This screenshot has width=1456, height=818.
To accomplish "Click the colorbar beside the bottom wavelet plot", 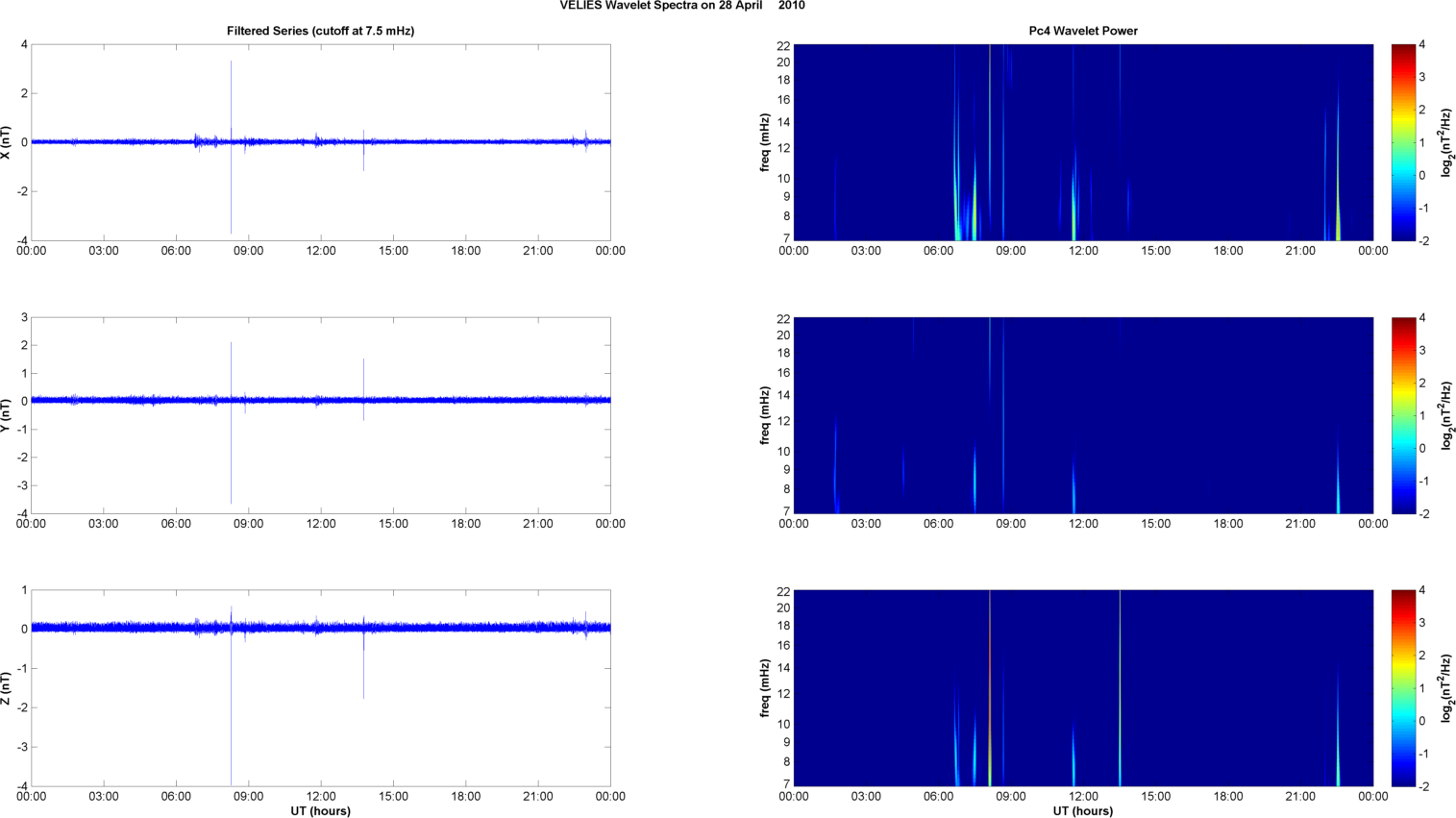I will point(1403,688).
